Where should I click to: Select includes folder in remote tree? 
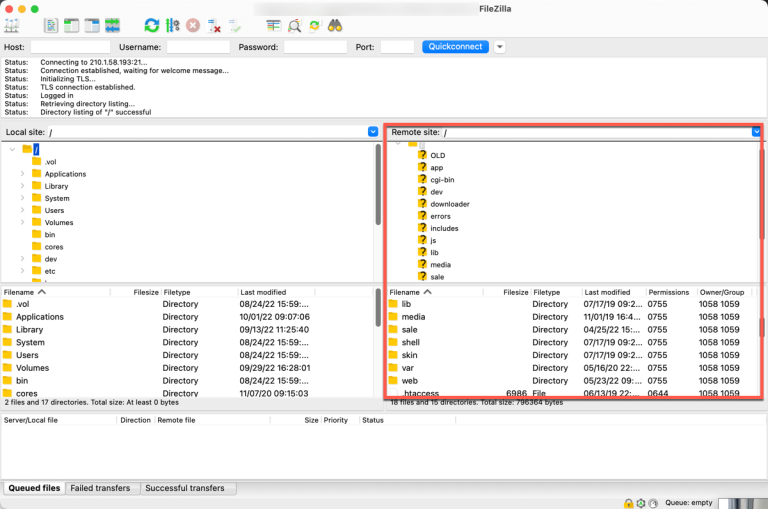[x=444, y=228]
